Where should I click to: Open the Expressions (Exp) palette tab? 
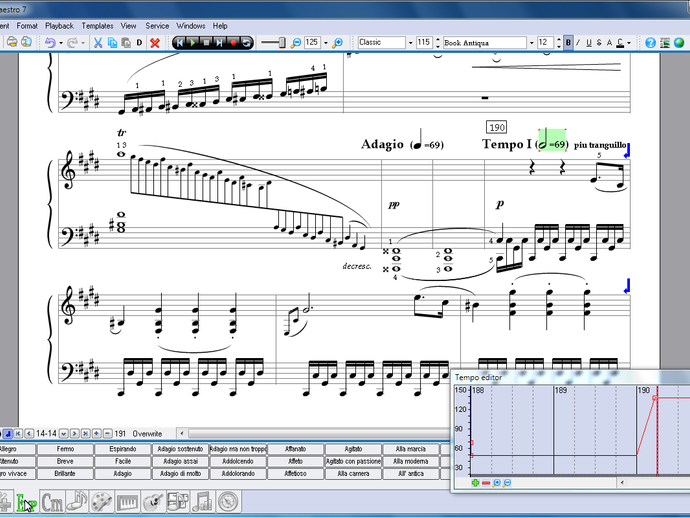click(x=26, y=502)
